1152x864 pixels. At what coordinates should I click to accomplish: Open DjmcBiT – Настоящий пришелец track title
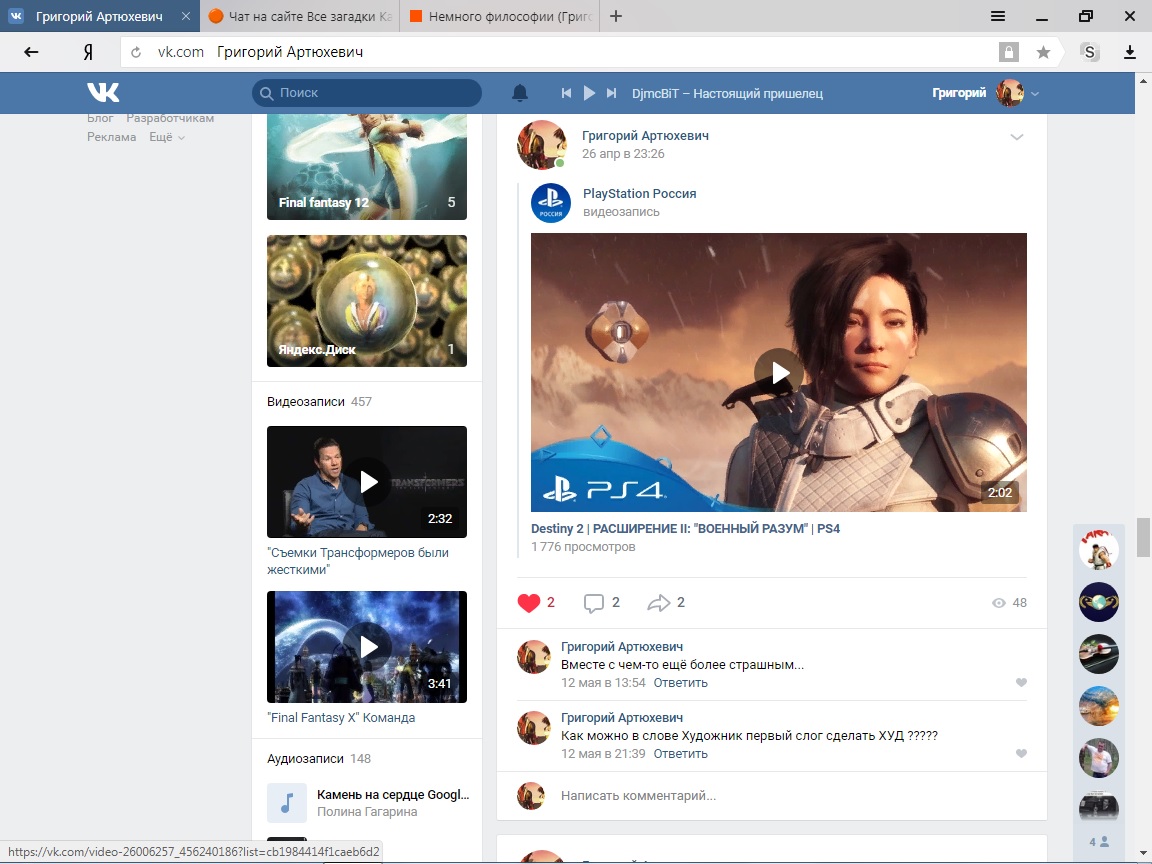[727, 93]
